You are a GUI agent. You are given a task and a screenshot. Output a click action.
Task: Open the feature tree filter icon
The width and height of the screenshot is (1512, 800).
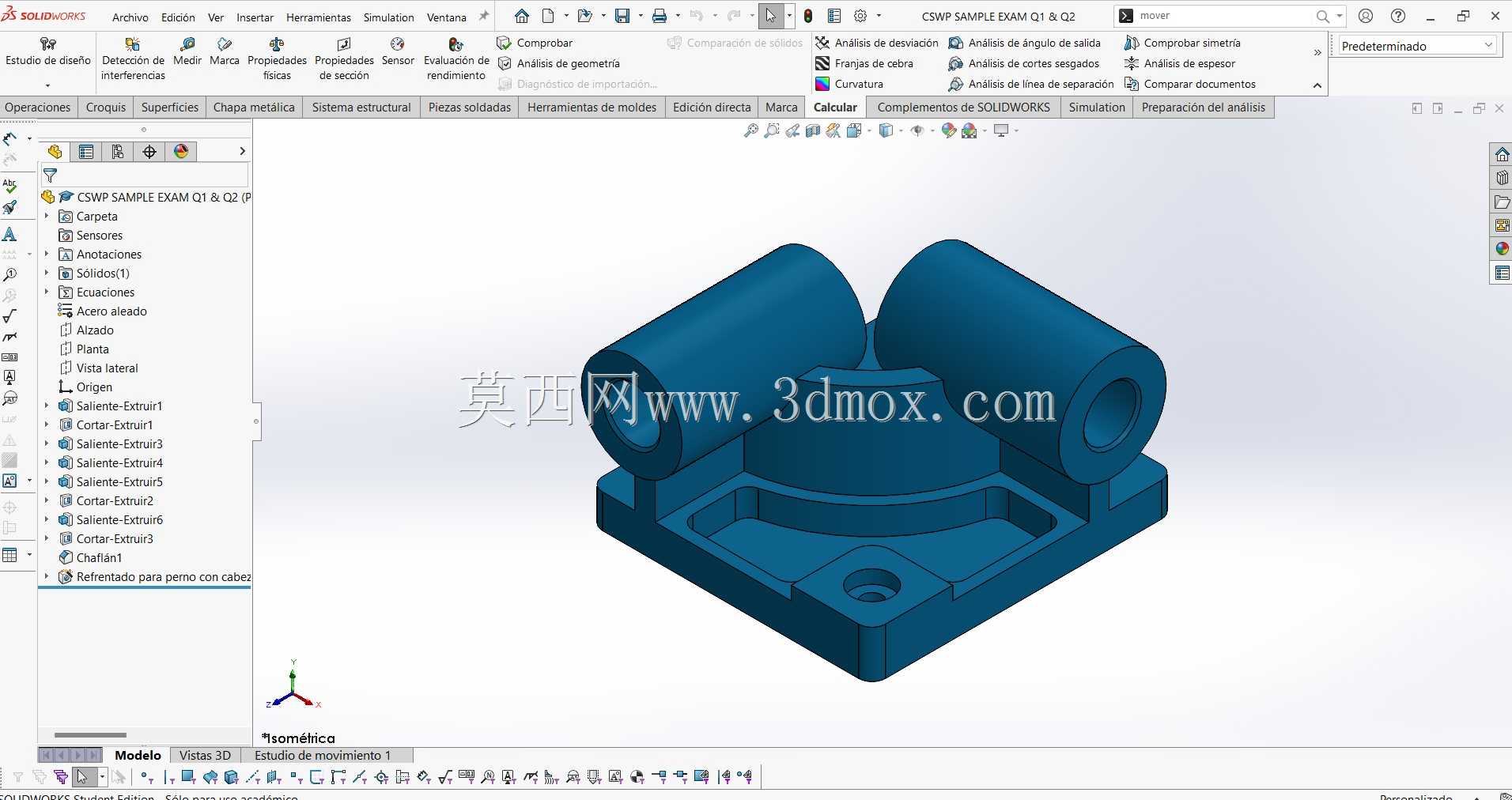pos(50,175)
